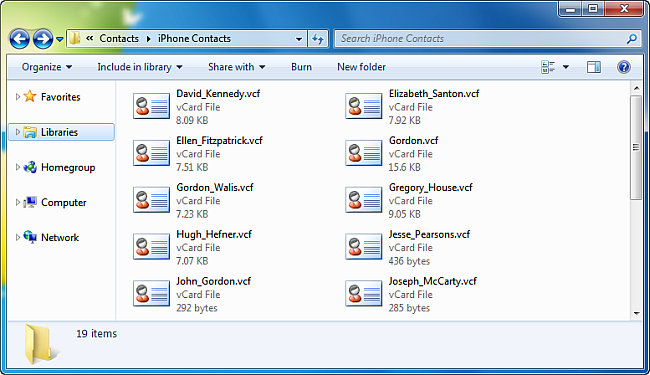Click the Ellen_Fitzpatrick.vcf file name
Viewport: 650px width, 375px height.
(x=219, y=140)
